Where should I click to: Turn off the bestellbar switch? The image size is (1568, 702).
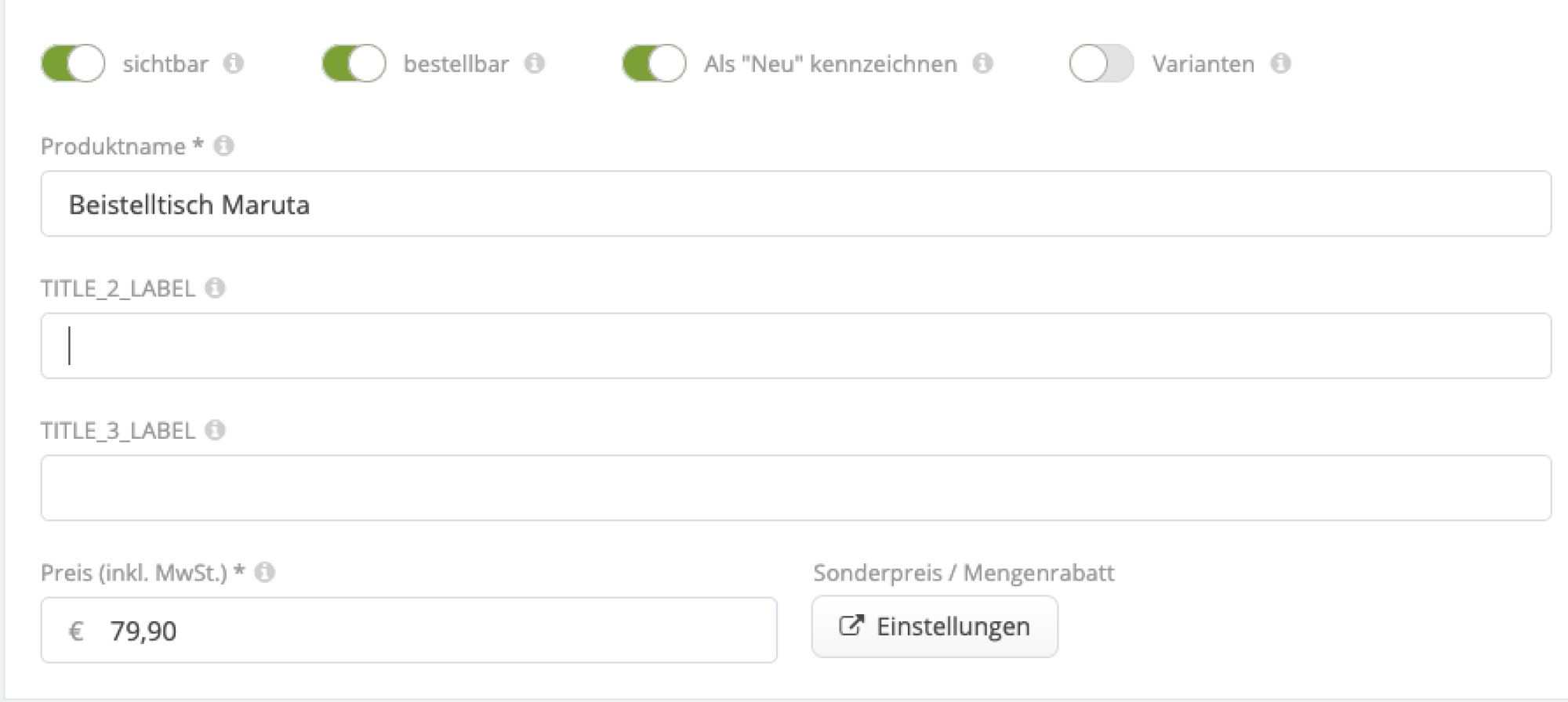point(353,63)
